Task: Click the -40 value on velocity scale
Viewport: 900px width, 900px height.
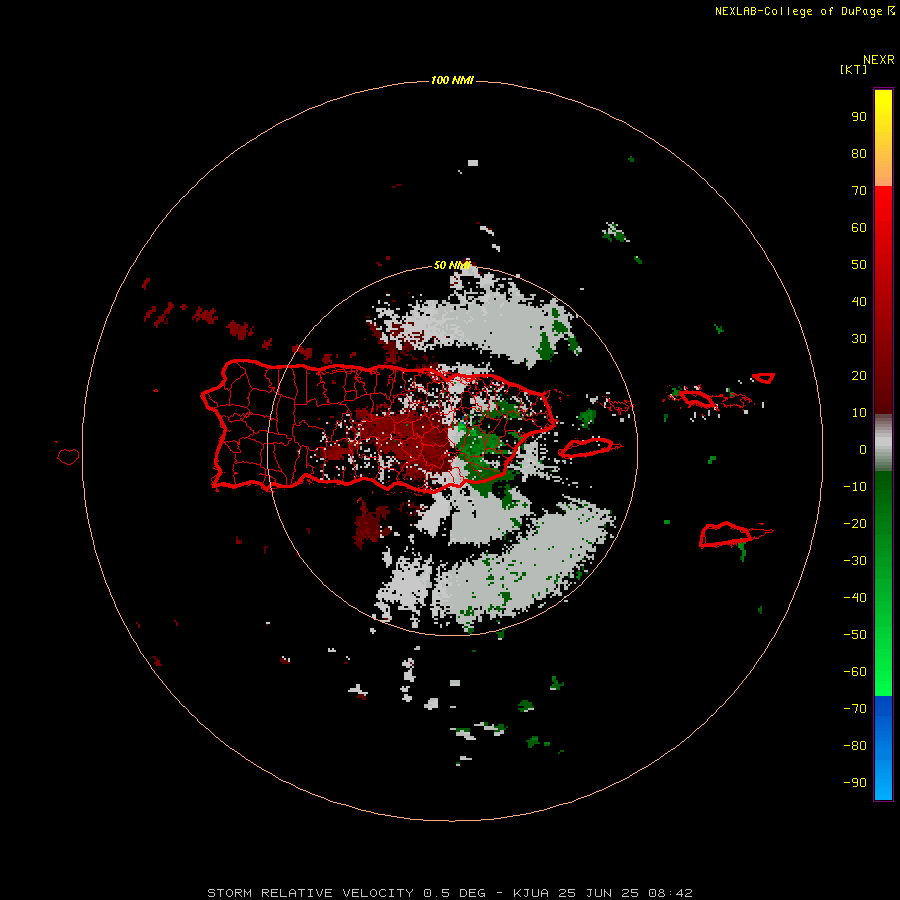Action: pyautogui.click(x=855, y=598)
